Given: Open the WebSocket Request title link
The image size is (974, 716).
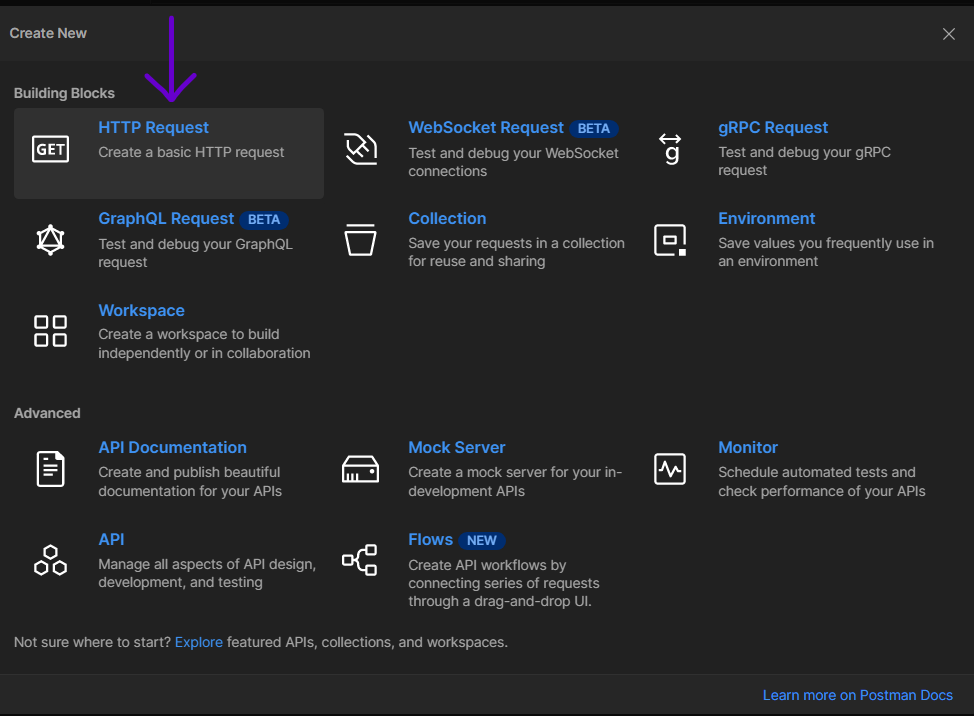Looking at the screenshot, I should coord(486,127).
